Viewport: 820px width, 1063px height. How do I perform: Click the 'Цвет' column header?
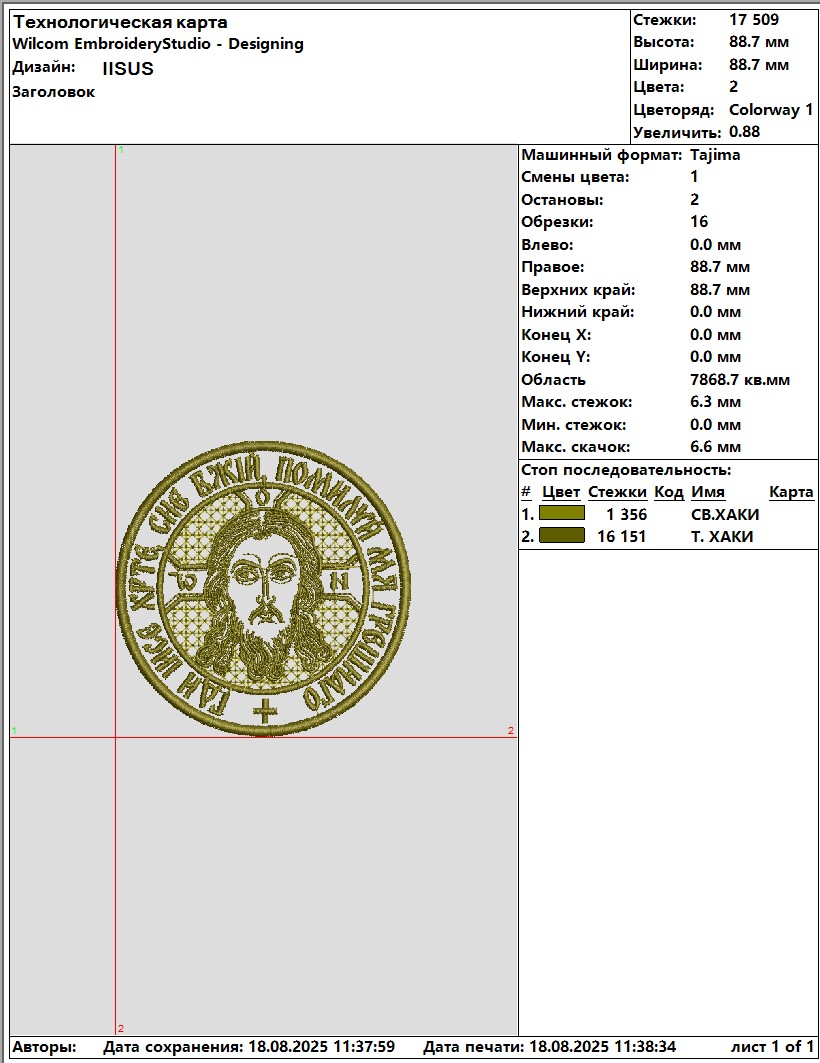coord(561,492)
